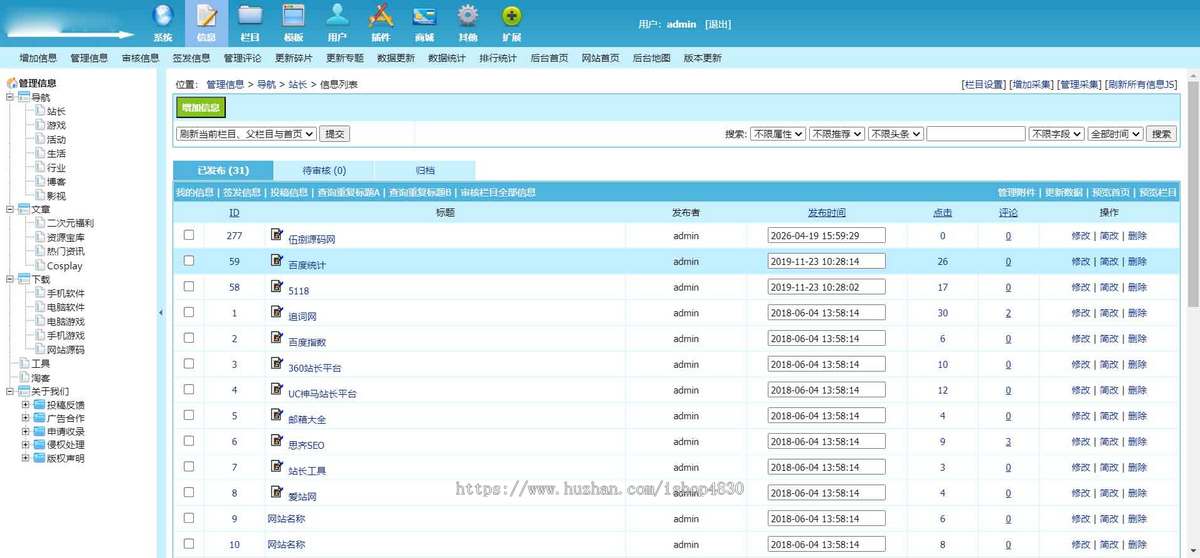Image resolution: width=1200 pixels, height=558 pixels.
Task: Open the 不限推荐 search dropdown
Action: (837, 133)
